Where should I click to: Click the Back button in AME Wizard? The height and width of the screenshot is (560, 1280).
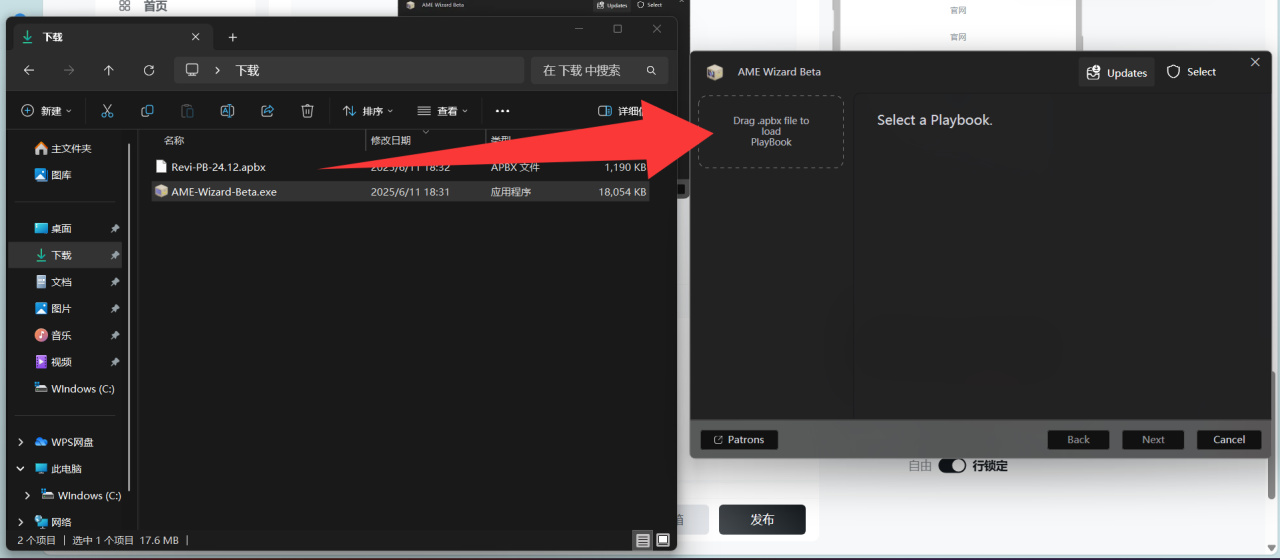click(1078, 440)
